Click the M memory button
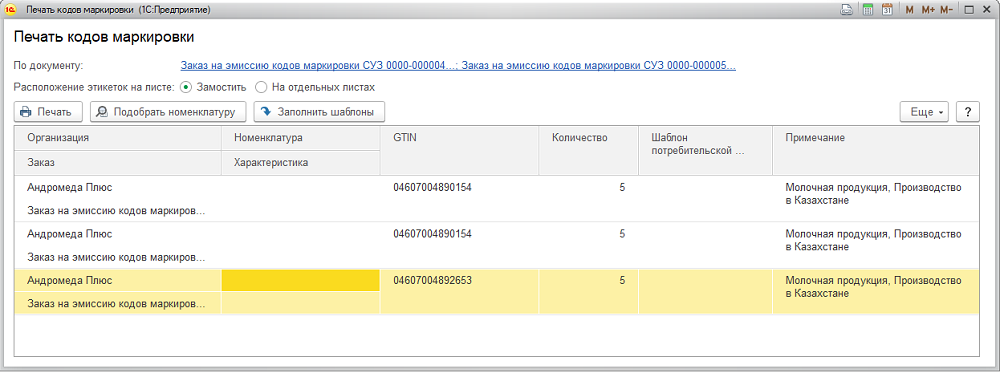Image resolution: width=1000 pixels, height=373 pixels. point(909,10)
